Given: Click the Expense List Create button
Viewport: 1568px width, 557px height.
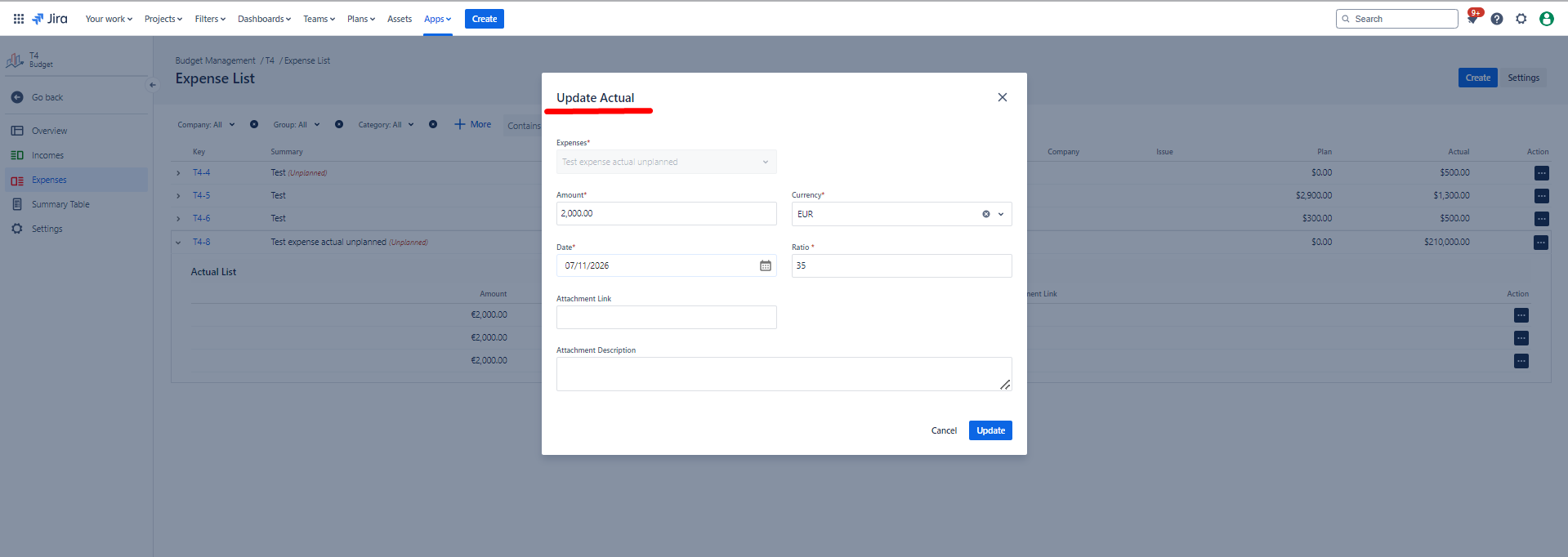Looking at the screenshot, I should click(1477, 78).
